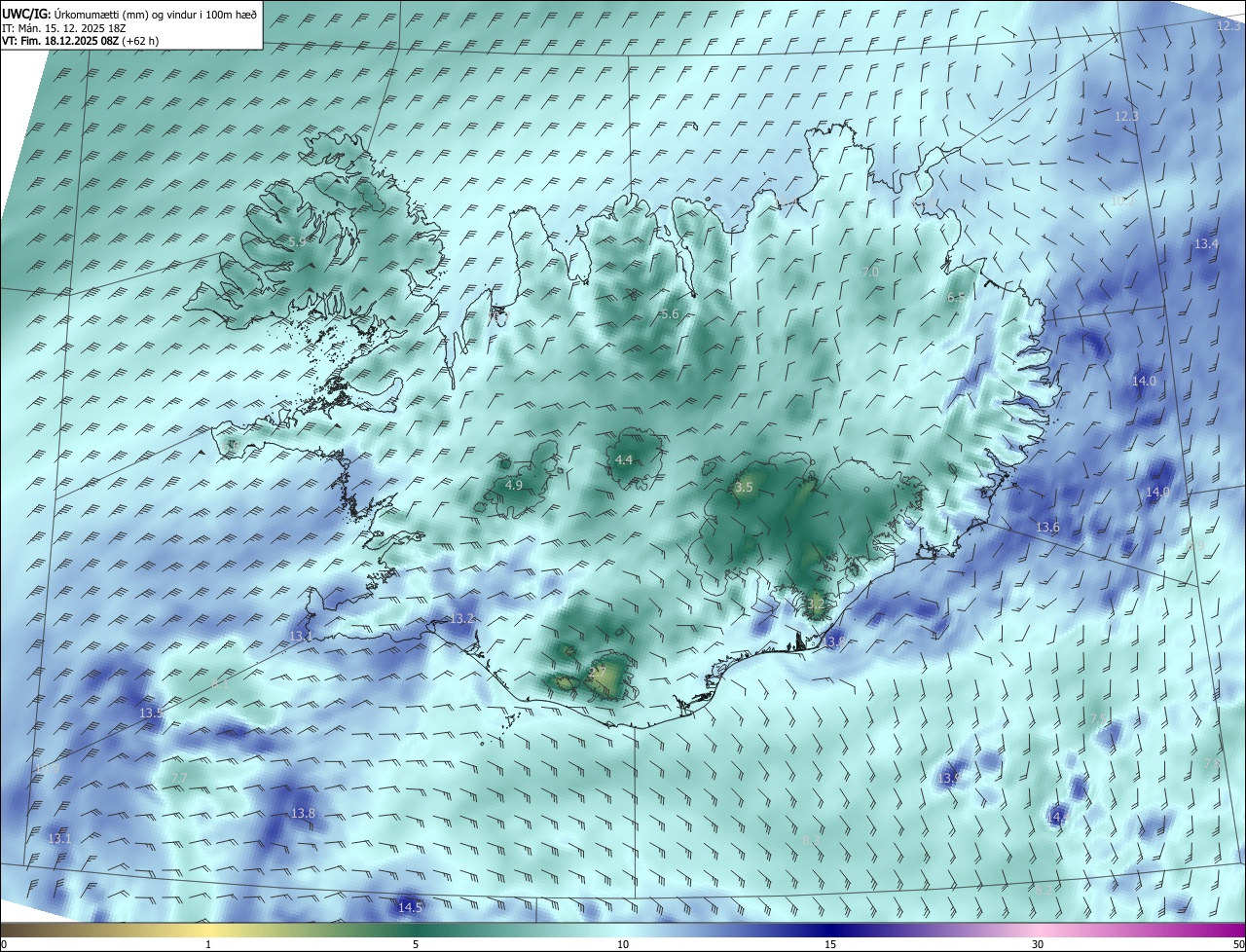Click the 13.4 value near the right edge
The height and width of the screenshot is (952, 1246).
point(1206,243)
